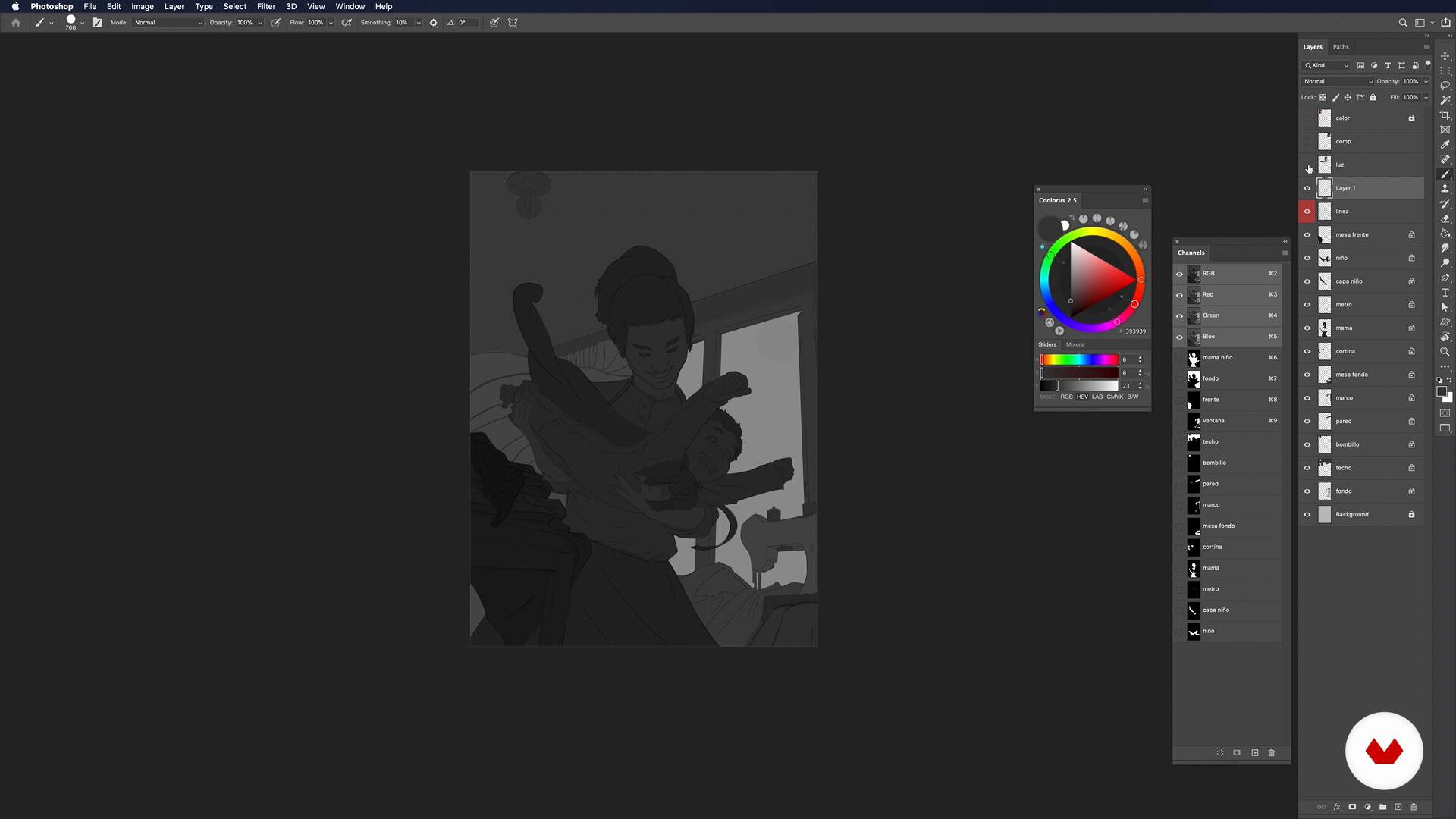The height and width of the screenshot is (819, 1456).
Task: Select the Eraser tool
Action: click(x=1445, y=219)
